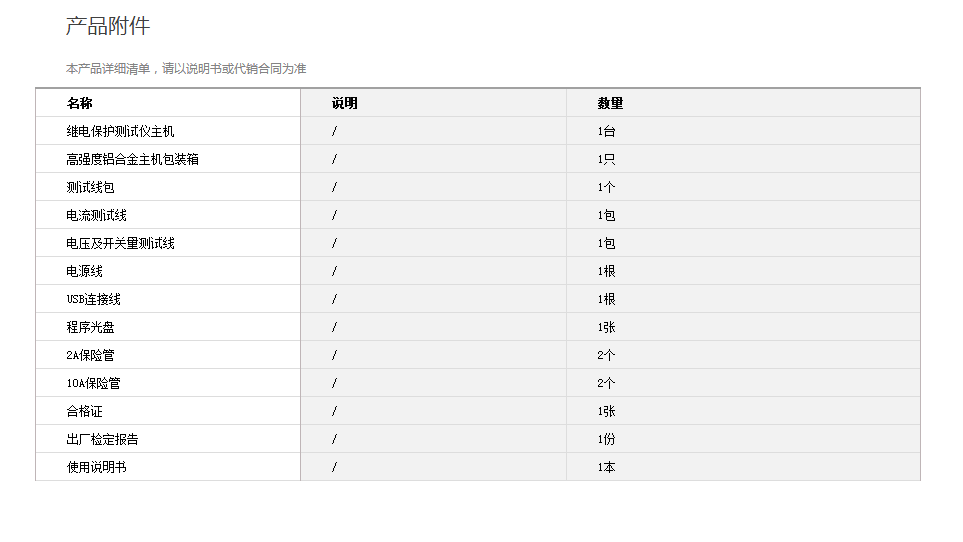Screen dimensions: 963x542
Task: Click the 测试线包 item name
Action: coord(91,187)
